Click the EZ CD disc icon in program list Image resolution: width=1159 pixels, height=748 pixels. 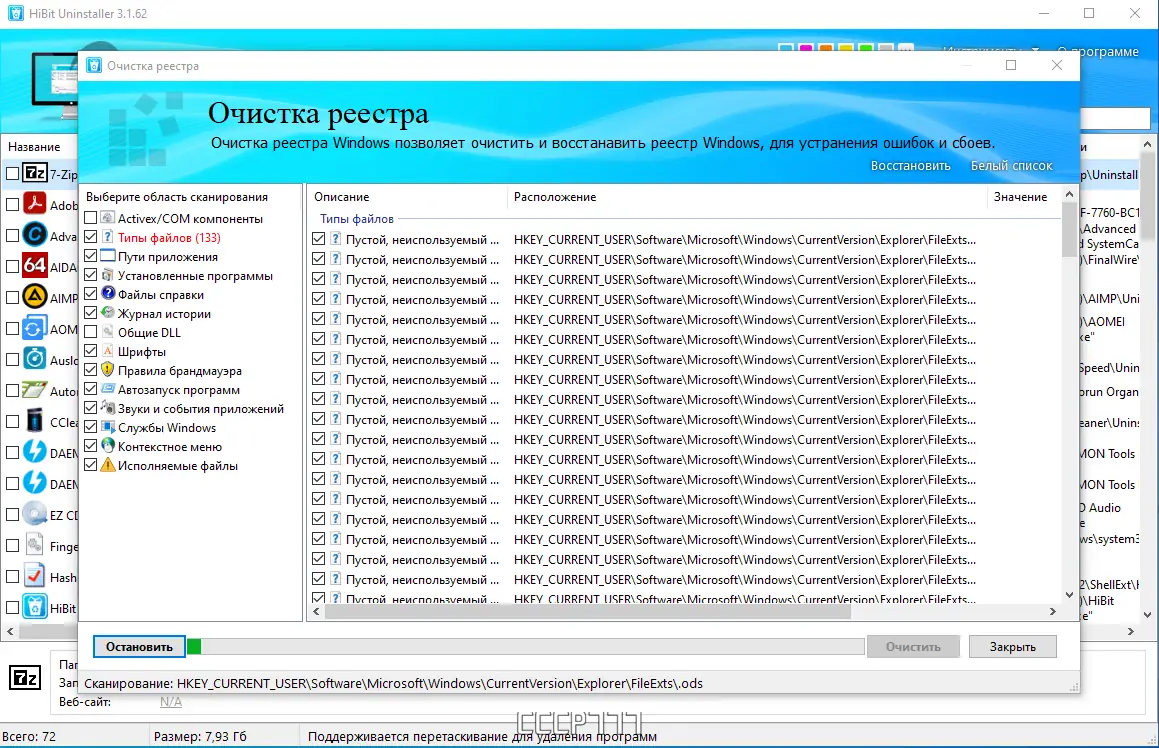[35, 514]
